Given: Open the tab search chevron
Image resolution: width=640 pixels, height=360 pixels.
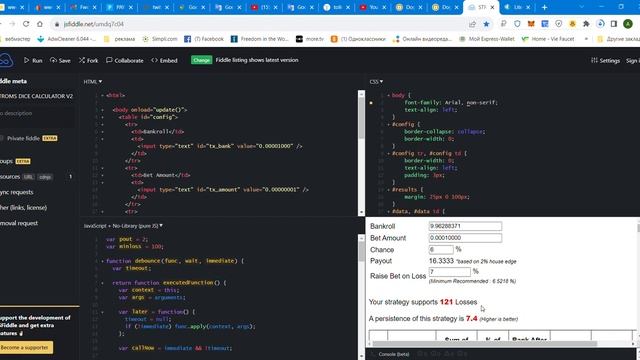Looking at the screenshot, I should [582, 7].
